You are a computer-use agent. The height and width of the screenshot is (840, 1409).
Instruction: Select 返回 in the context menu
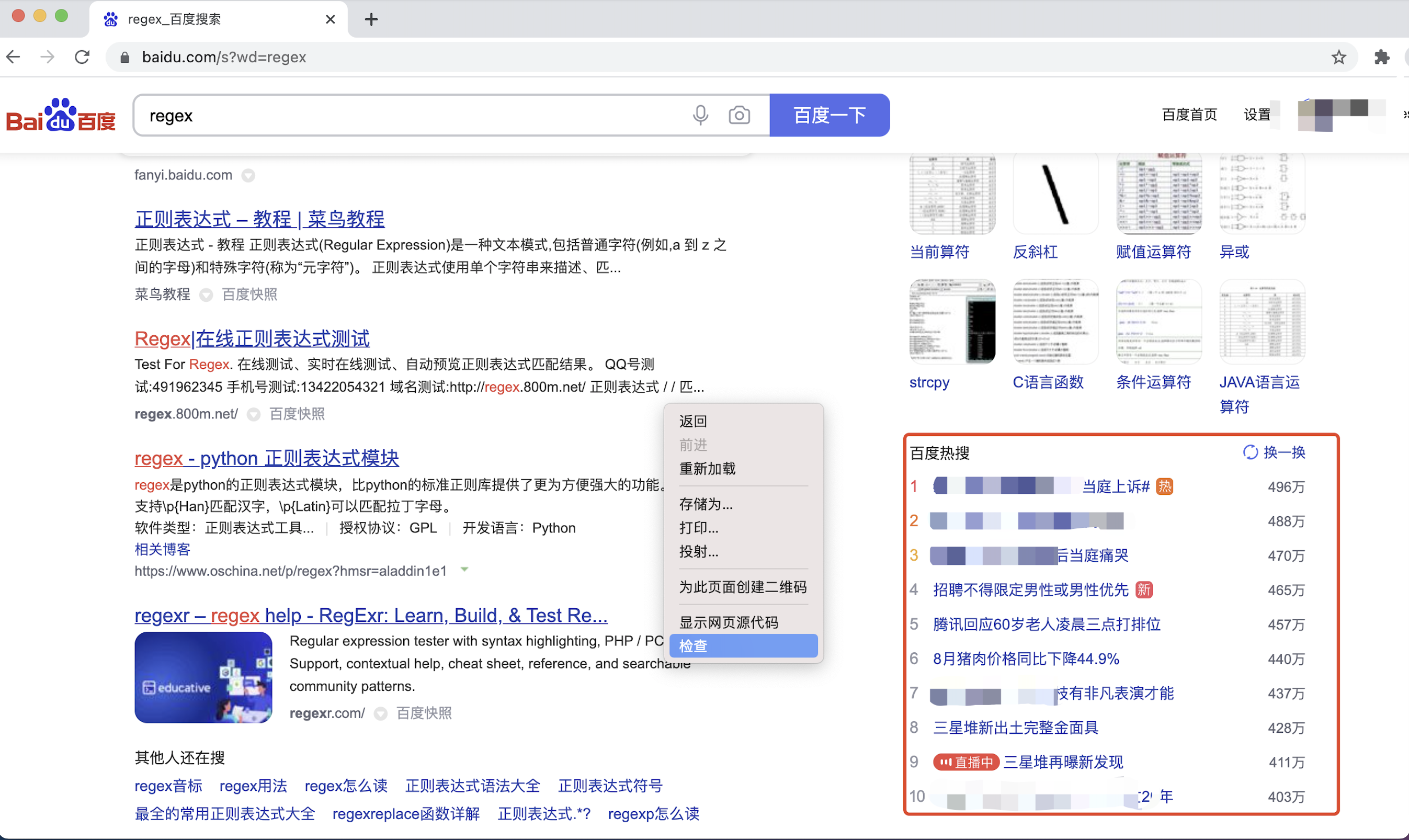point(744,421)
